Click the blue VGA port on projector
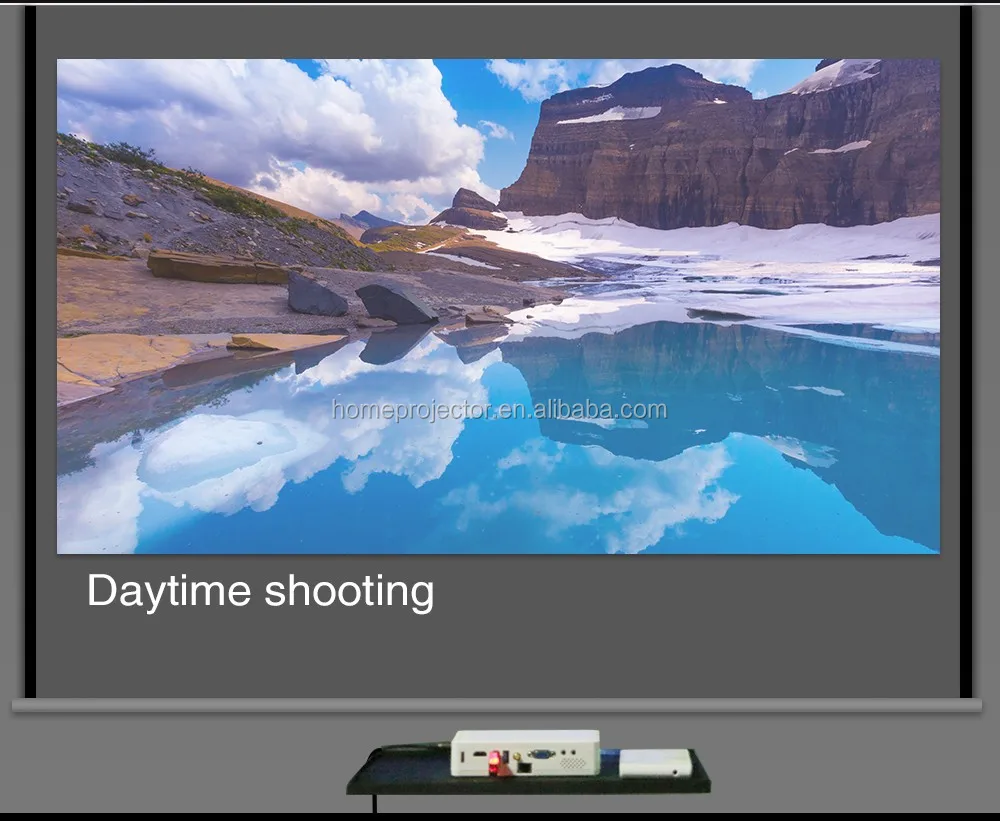The height and width of the screenshot is (821, 1000). pyautogui.click(x=543, y=755)
